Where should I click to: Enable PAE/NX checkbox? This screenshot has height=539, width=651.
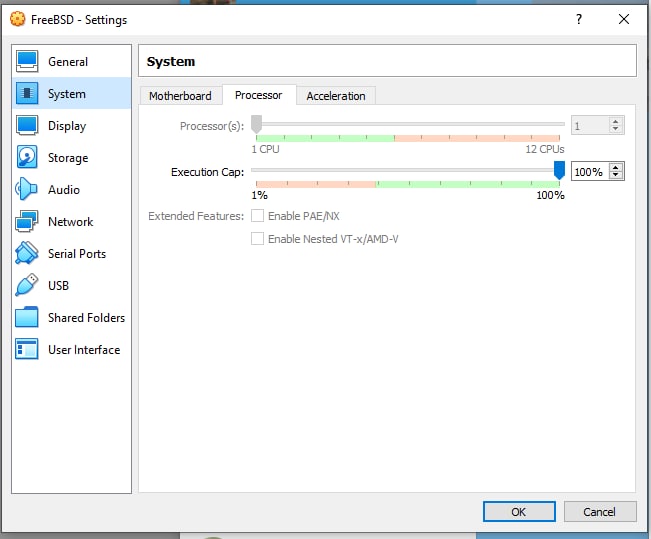pyautogui.click(x=257, y=216)
